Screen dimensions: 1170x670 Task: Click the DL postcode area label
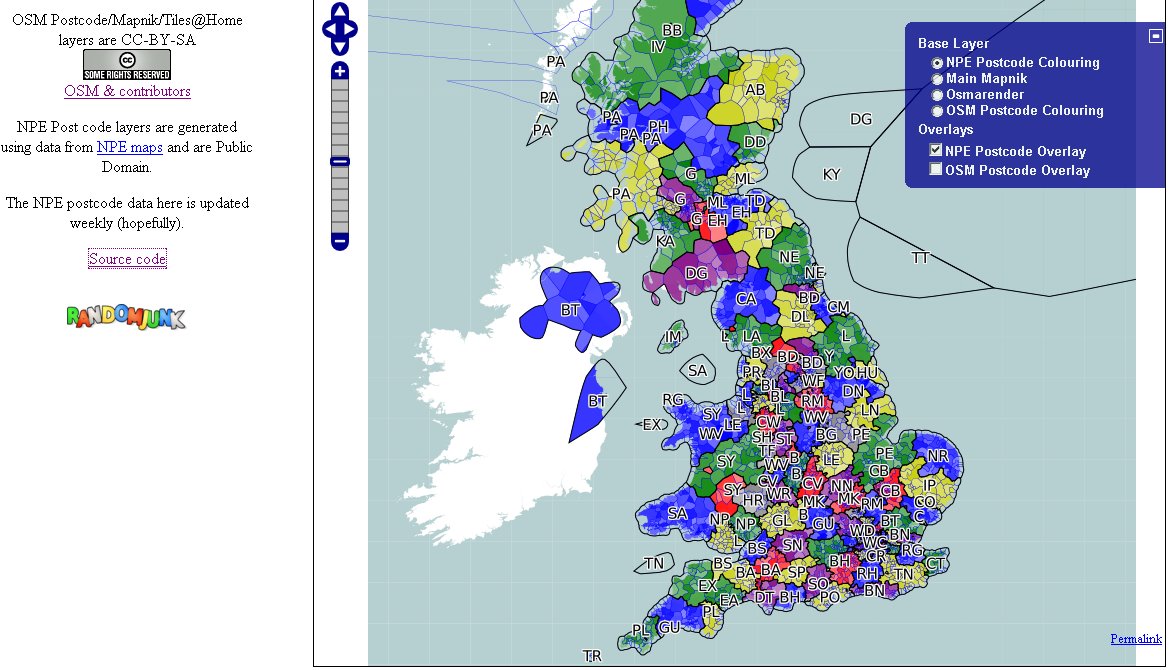(801, 316)
